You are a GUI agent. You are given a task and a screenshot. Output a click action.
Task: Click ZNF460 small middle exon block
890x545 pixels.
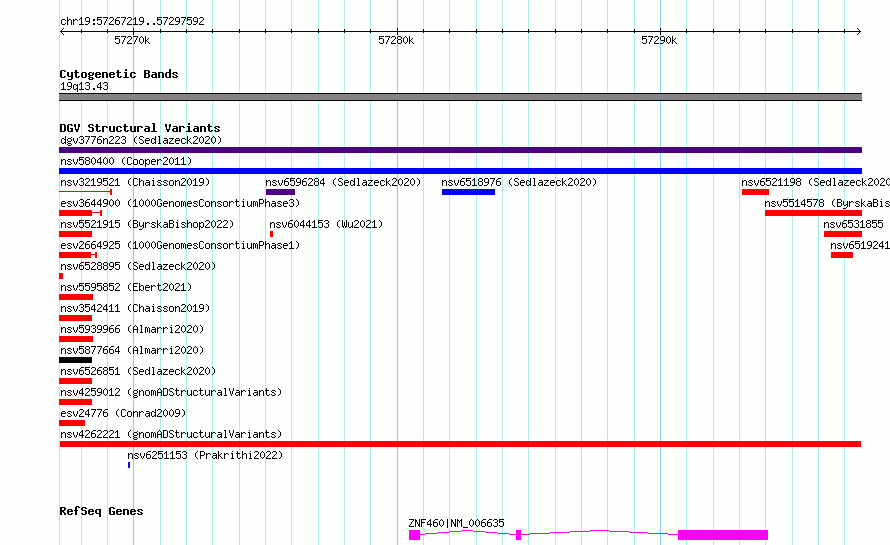pos(519,535)
